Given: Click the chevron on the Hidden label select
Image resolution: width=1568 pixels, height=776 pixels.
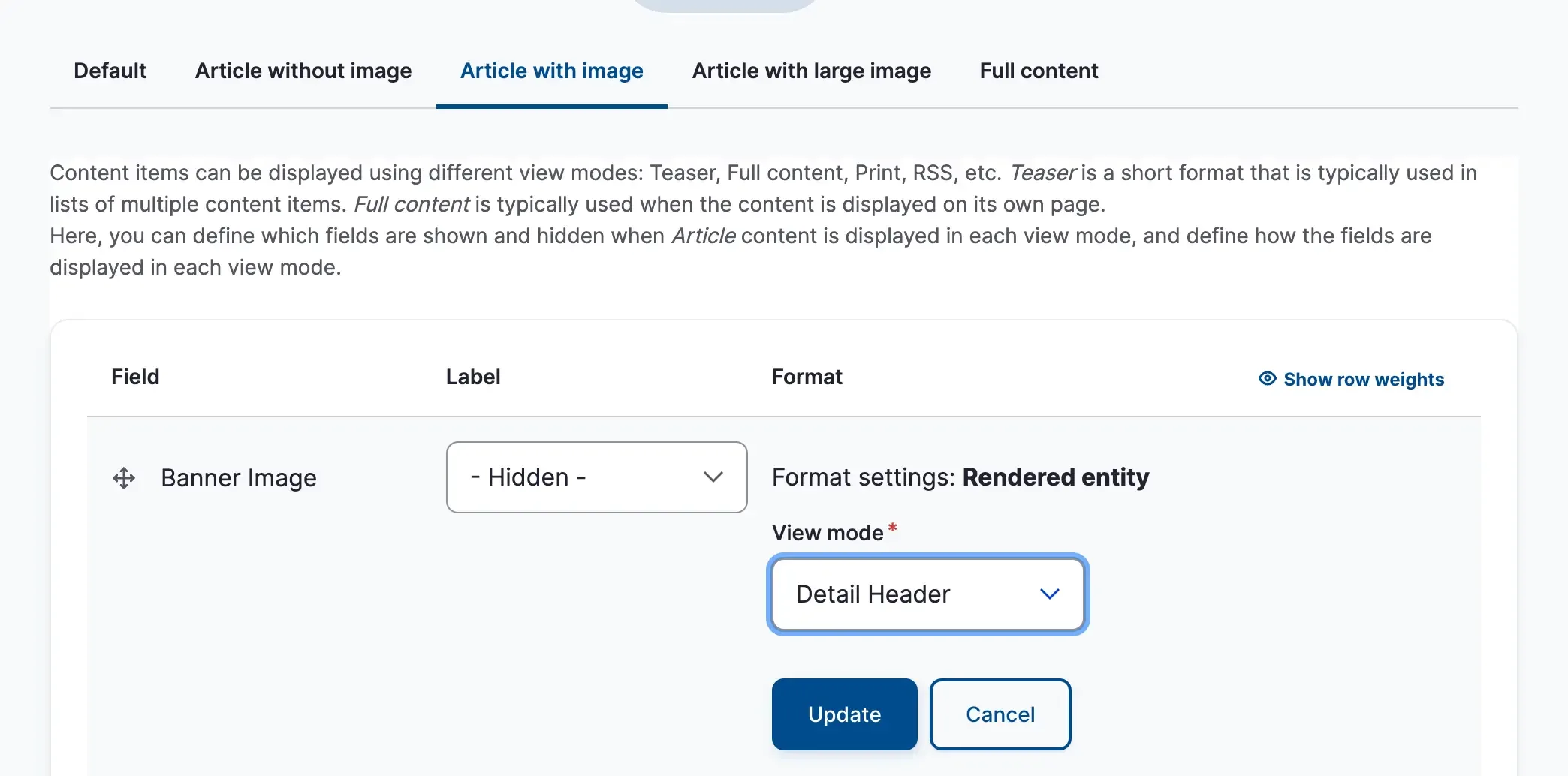Looking at the screenshot, I should click(x=714, y=477).
